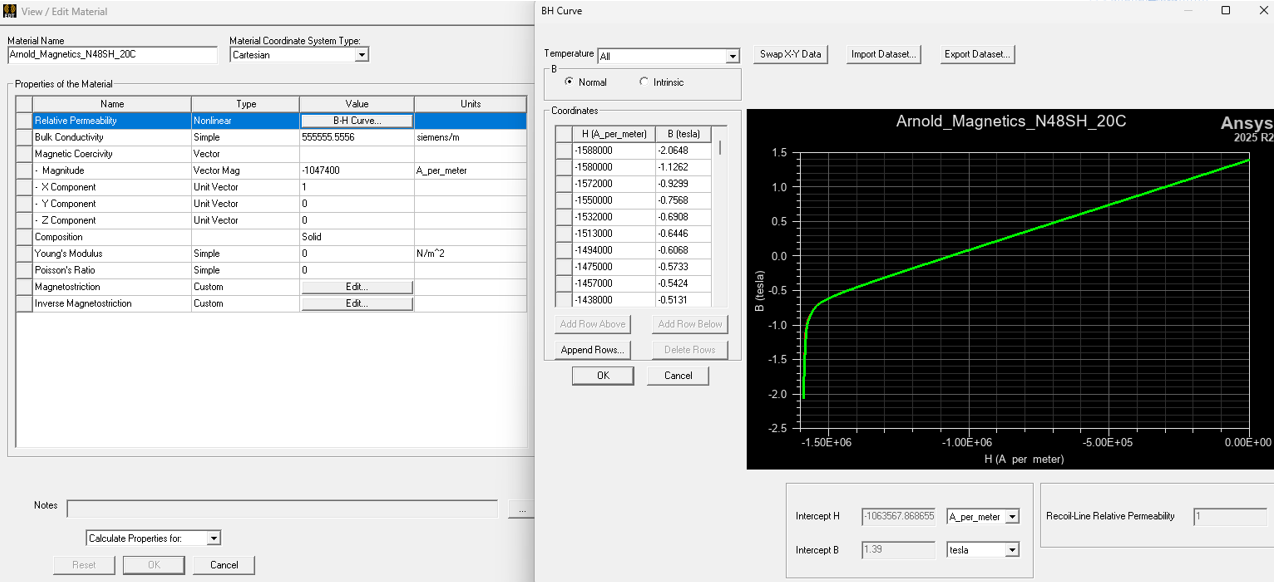This screenshot has width=1274, height=582.
Task: Select the Normal B radio button
Action: (569, 82)
